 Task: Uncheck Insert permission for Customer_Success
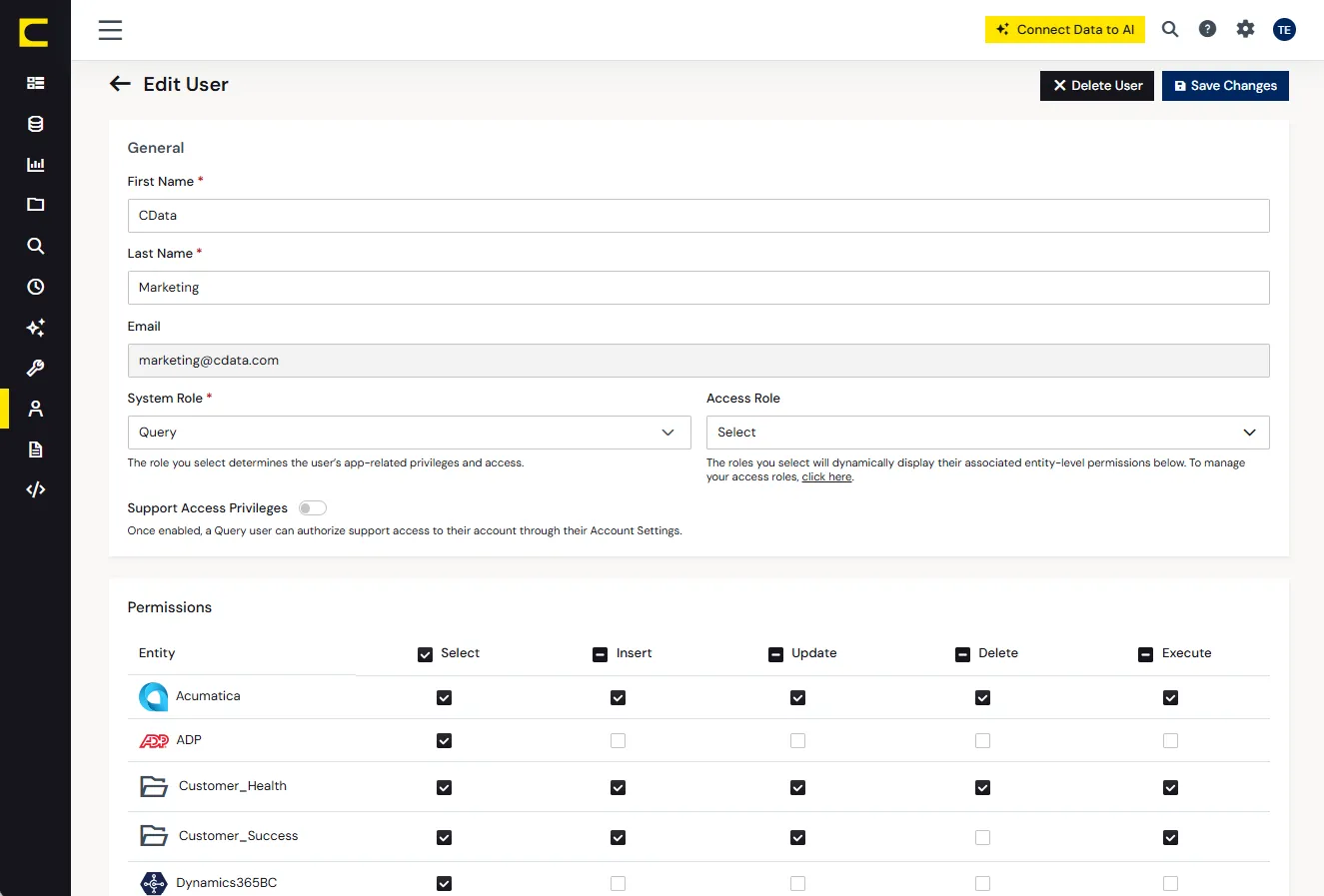[x=619, y=838]
